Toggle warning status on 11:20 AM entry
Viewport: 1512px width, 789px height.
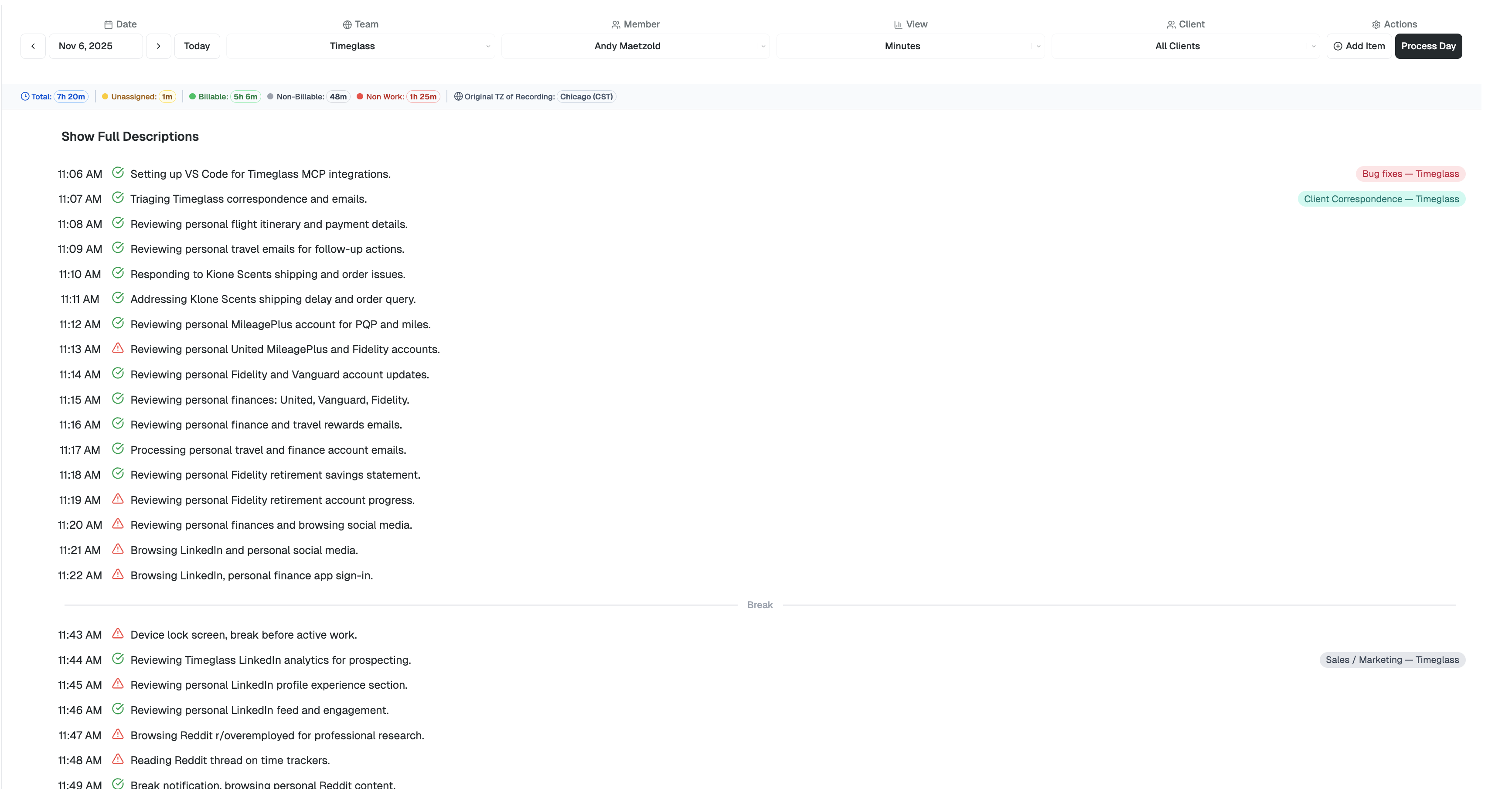tap(118, 524)
